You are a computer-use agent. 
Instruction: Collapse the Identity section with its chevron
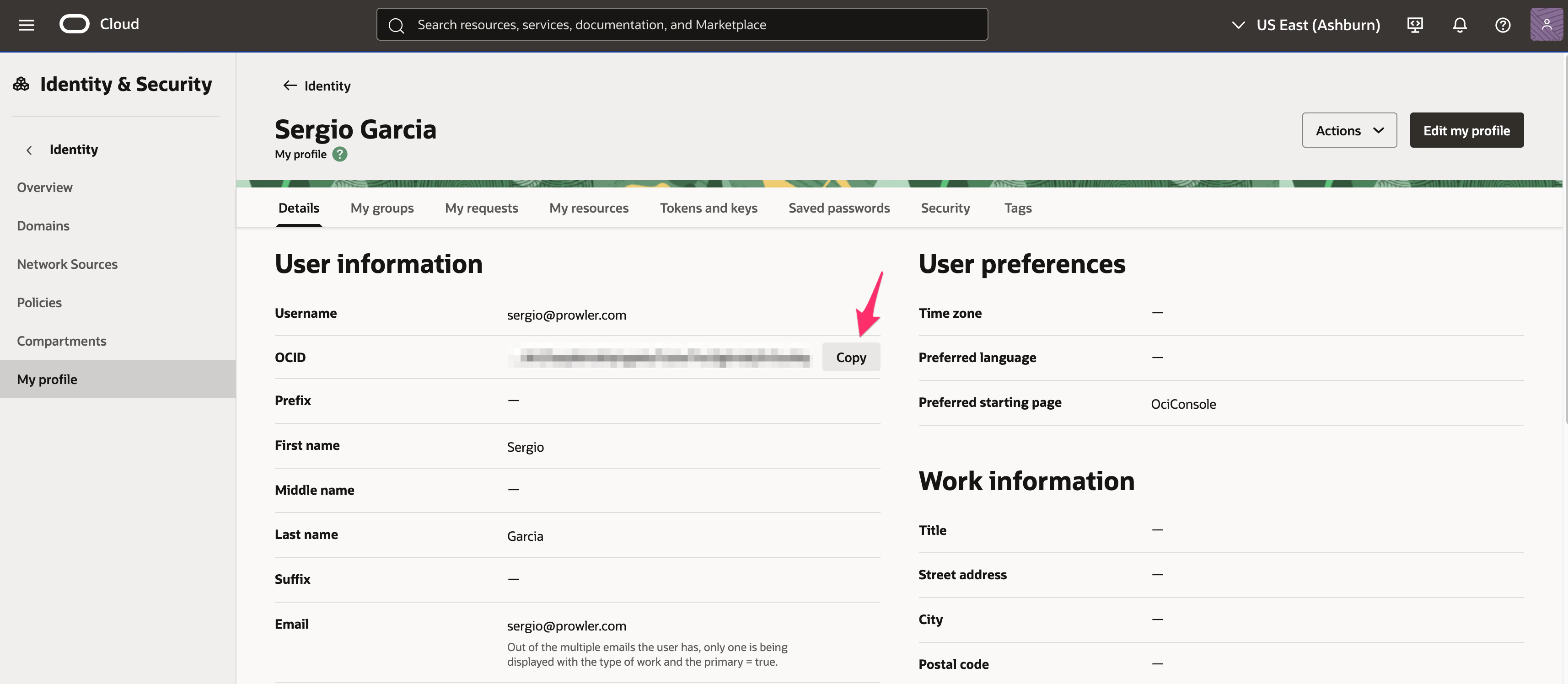coord(29,150)
